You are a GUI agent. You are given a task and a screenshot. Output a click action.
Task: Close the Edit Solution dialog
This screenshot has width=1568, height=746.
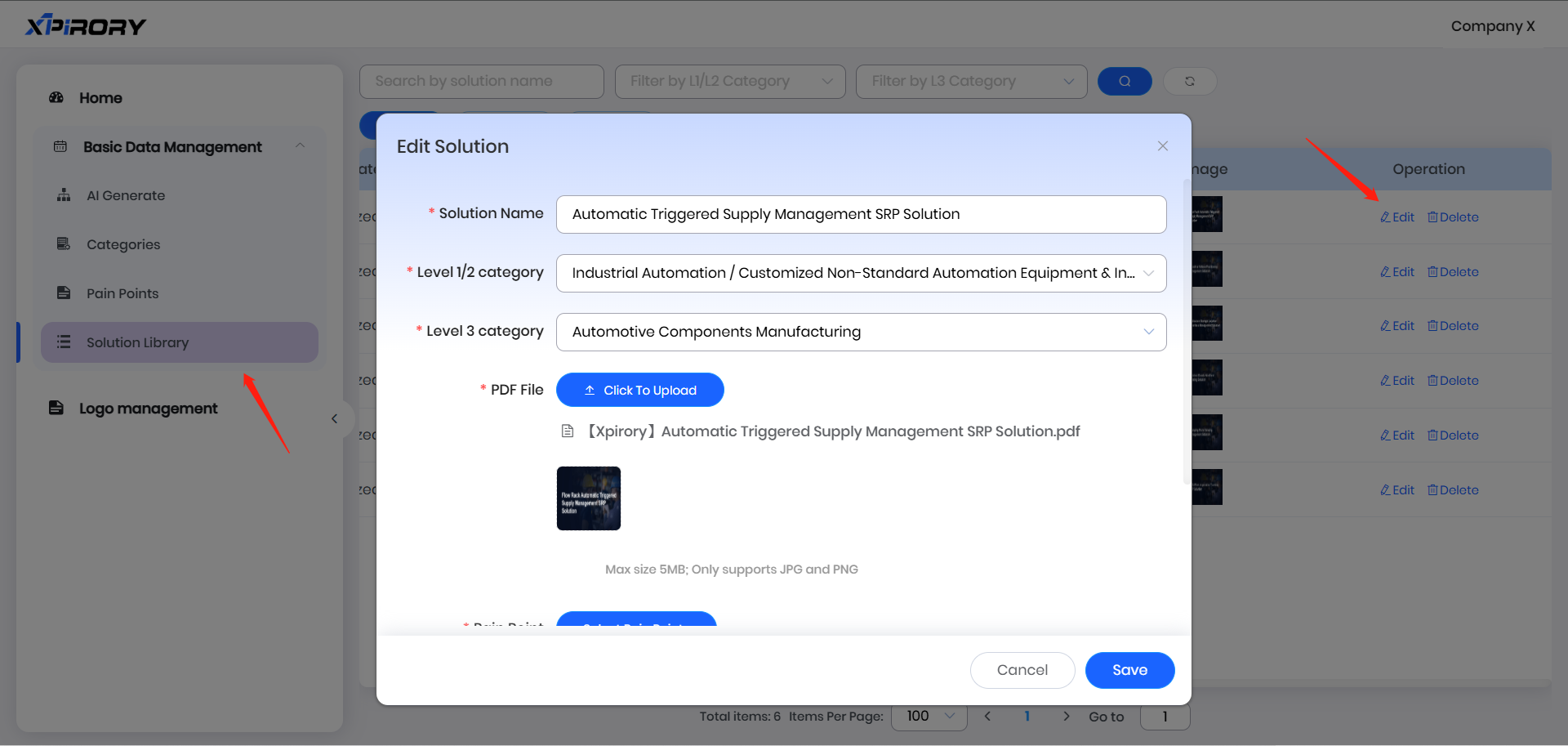tap(1162, 146)
